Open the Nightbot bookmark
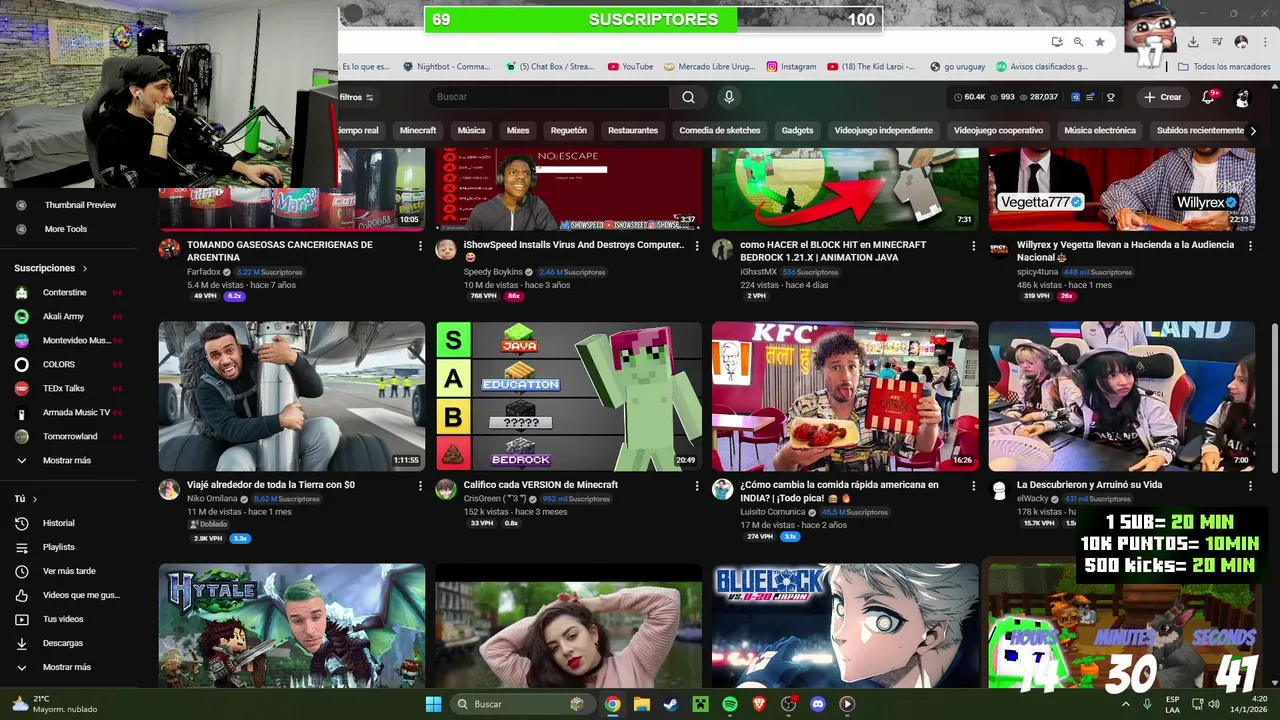Screen dimensions: 1280x720 click(x=447, y=67)
